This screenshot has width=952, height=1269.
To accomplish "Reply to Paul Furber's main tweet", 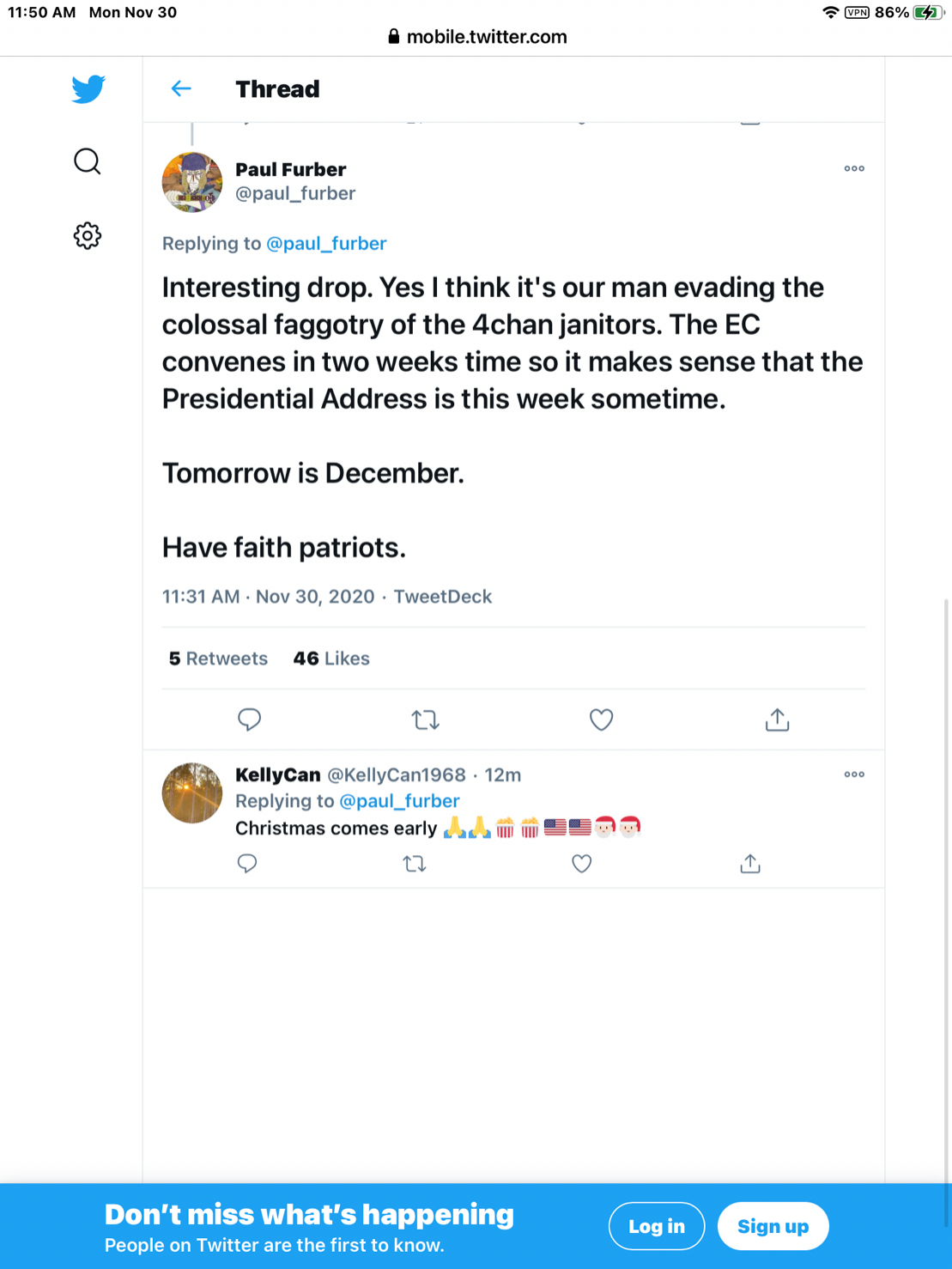I will tap(249, 720).
